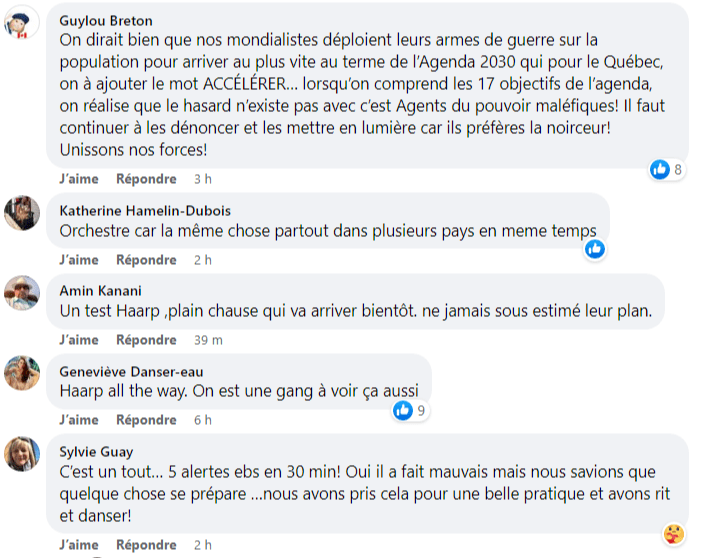
Task: Click Sylvie Guay's avatar thumbnail
Action: coord(21,453)
